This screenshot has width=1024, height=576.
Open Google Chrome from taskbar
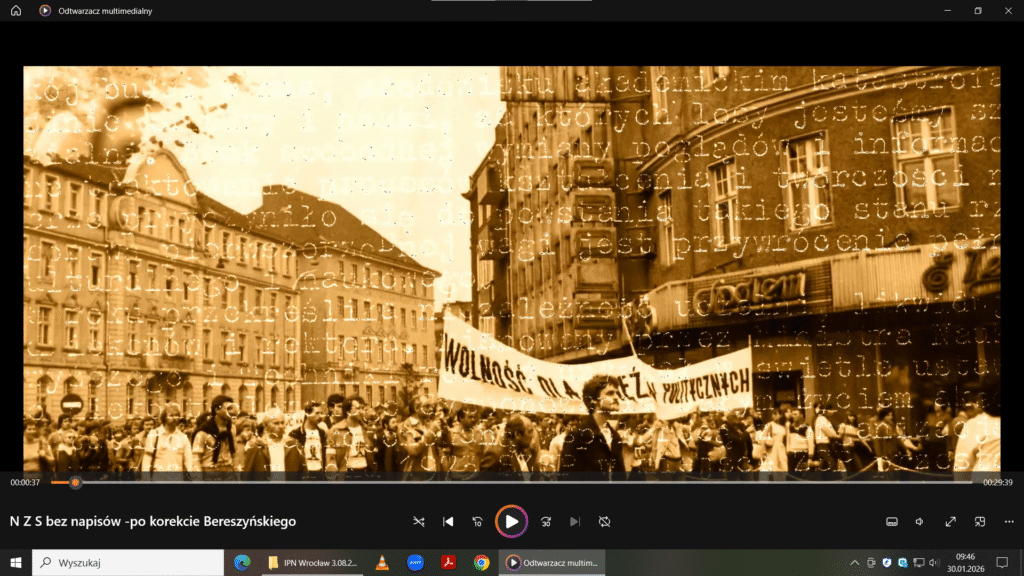coord(481,563)
